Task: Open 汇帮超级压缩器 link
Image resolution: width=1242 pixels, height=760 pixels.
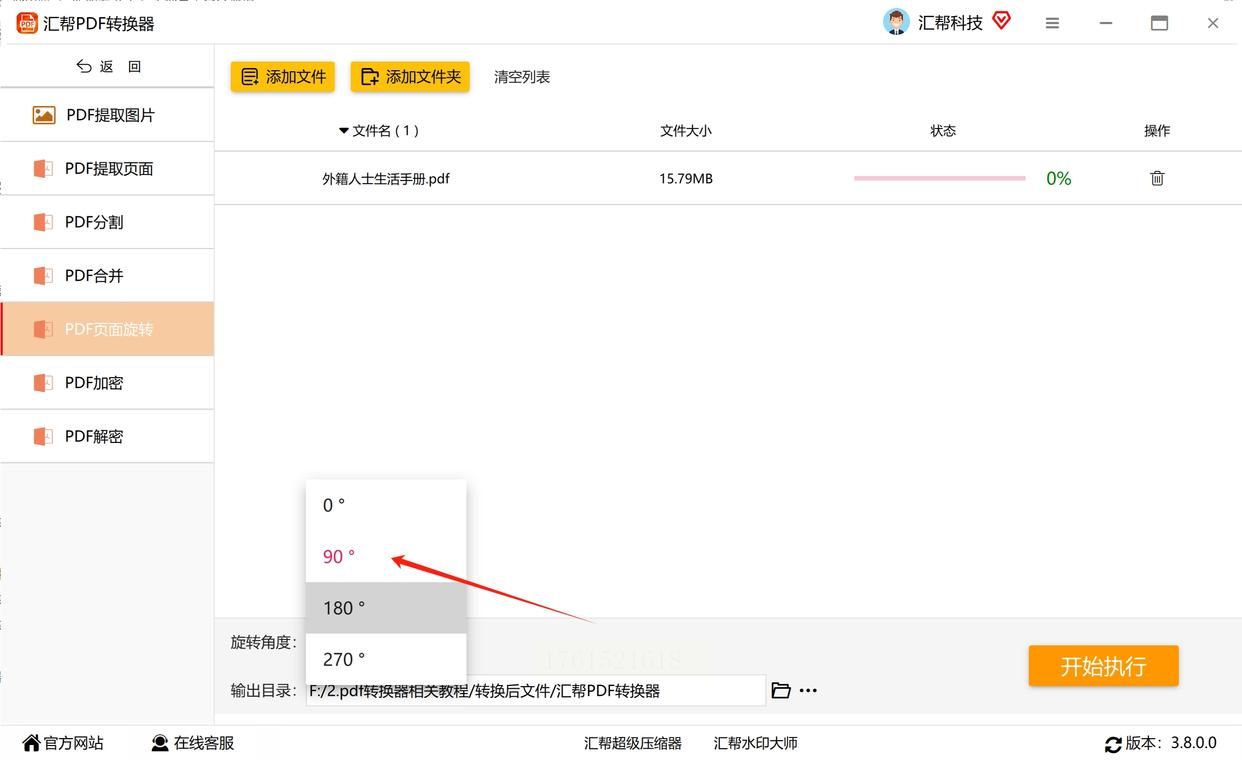Action: click(633, 743)
